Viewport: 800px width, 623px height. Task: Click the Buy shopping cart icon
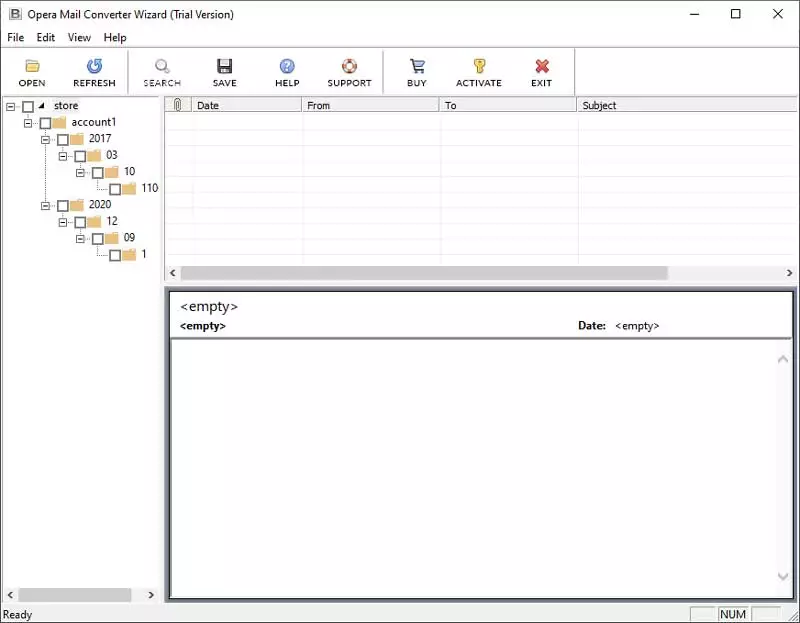click(417, 67)
